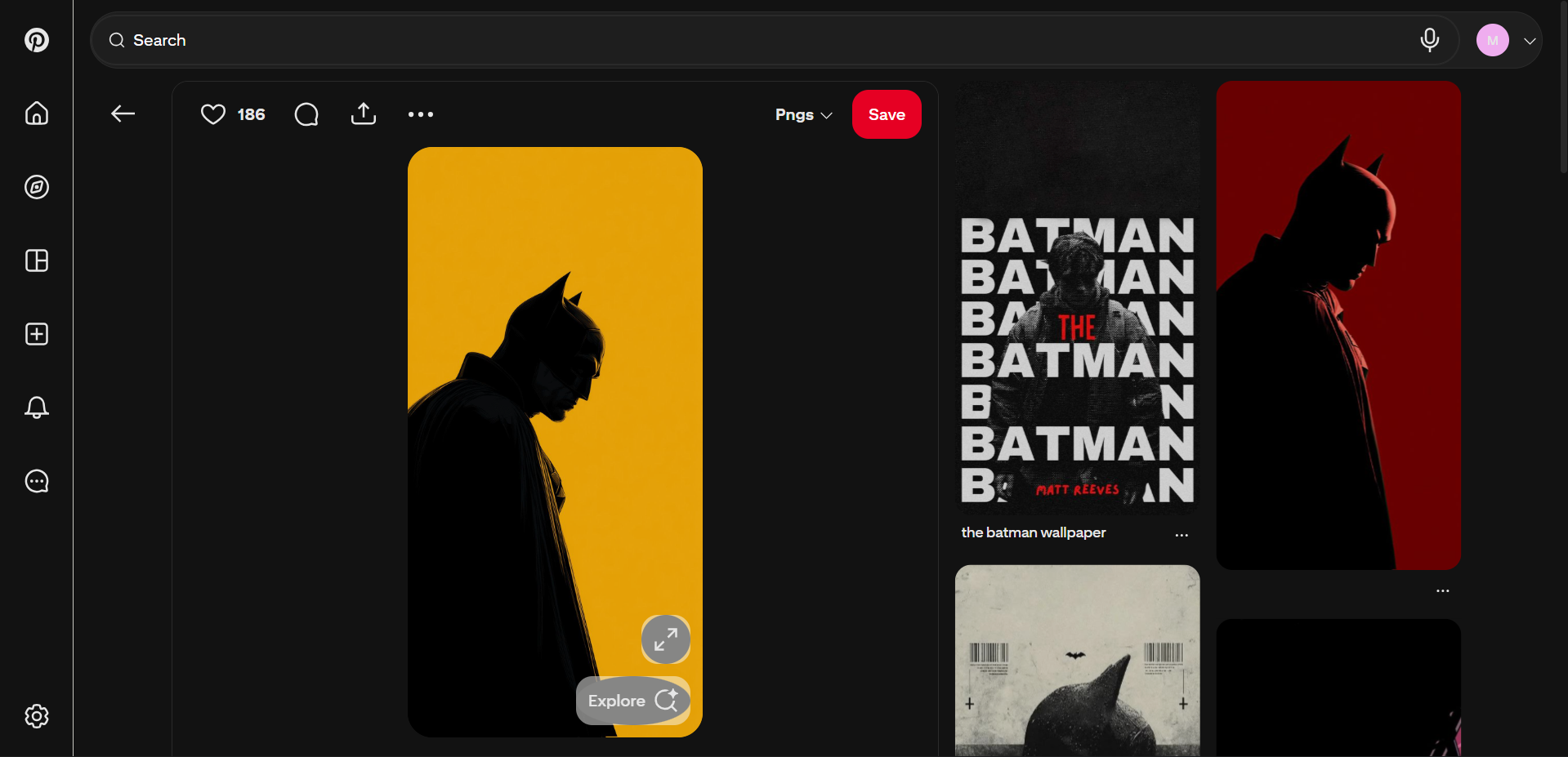
Task: Open notifications via the bell icon
Action: [x=36, y=407]
